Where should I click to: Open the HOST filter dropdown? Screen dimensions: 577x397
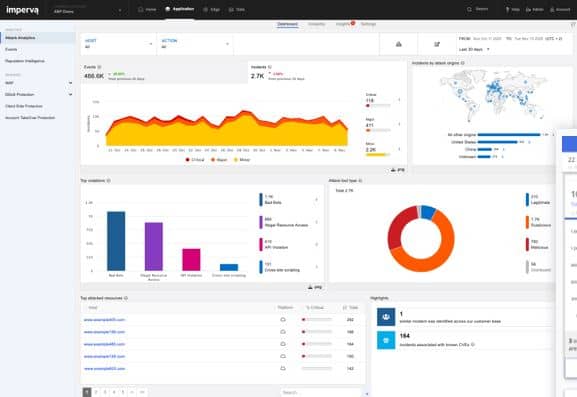tap(118, 44)
